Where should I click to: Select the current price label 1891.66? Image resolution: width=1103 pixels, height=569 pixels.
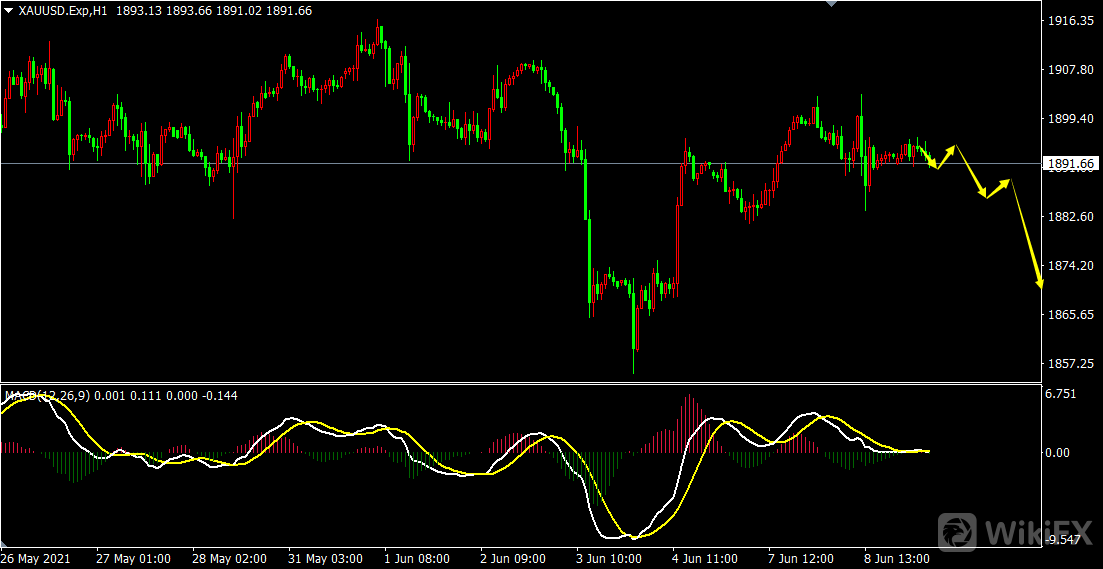coord(1069,163)
